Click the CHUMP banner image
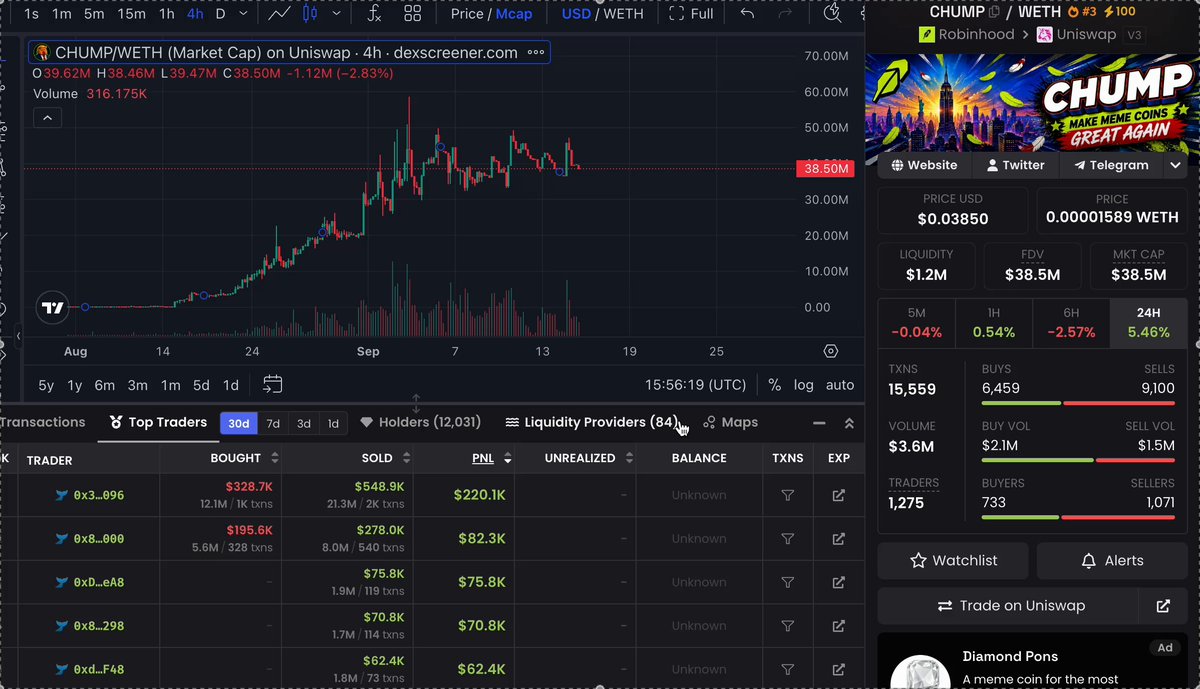Viewport: 1200px width, 689px height. [x=1031, y=101]
